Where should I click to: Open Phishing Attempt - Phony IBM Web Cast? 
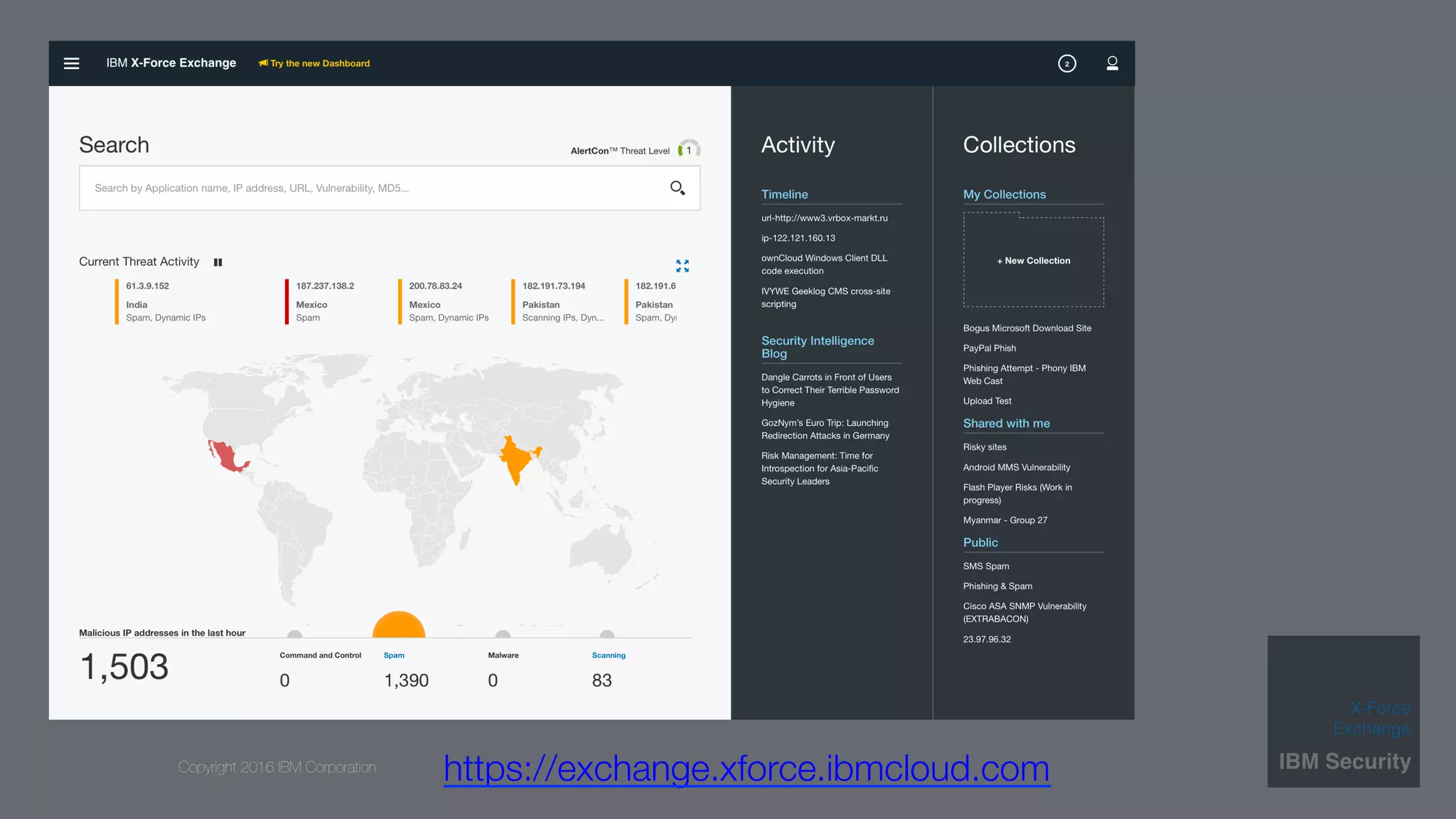click(x=1024, y=375)
